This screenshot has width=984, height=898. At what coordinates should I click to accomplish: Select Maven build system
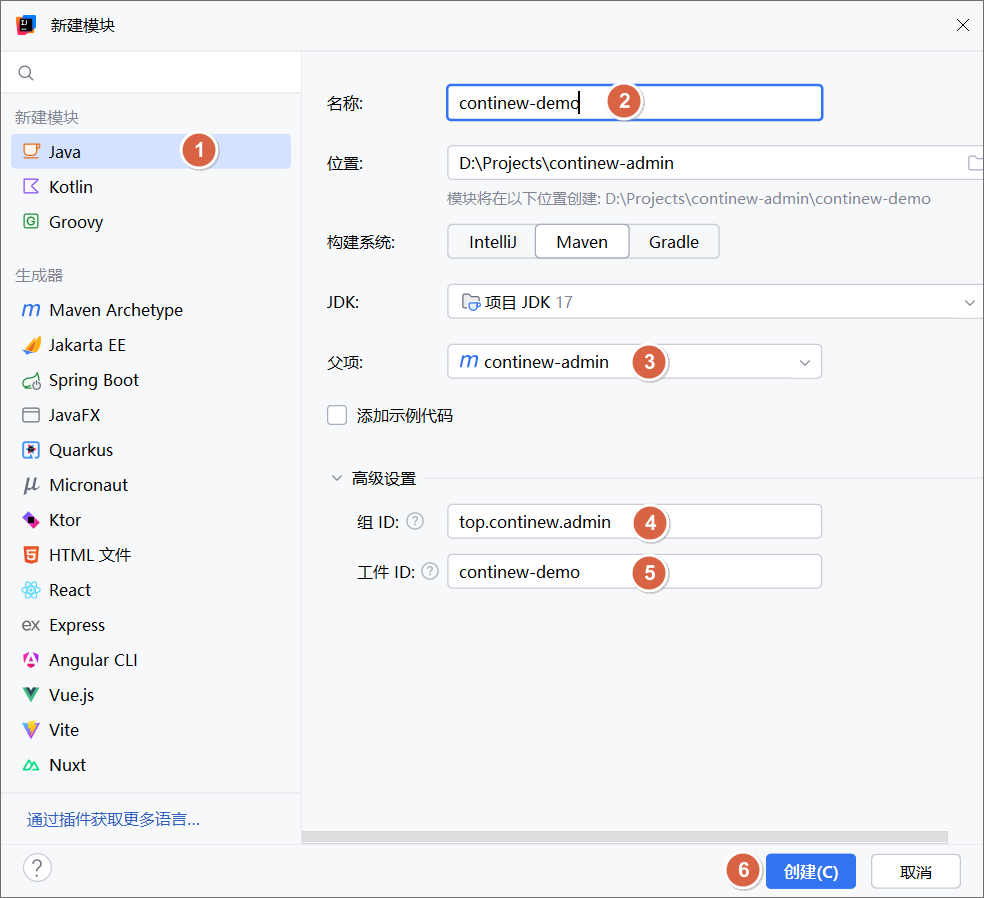(x=582, y=242)
